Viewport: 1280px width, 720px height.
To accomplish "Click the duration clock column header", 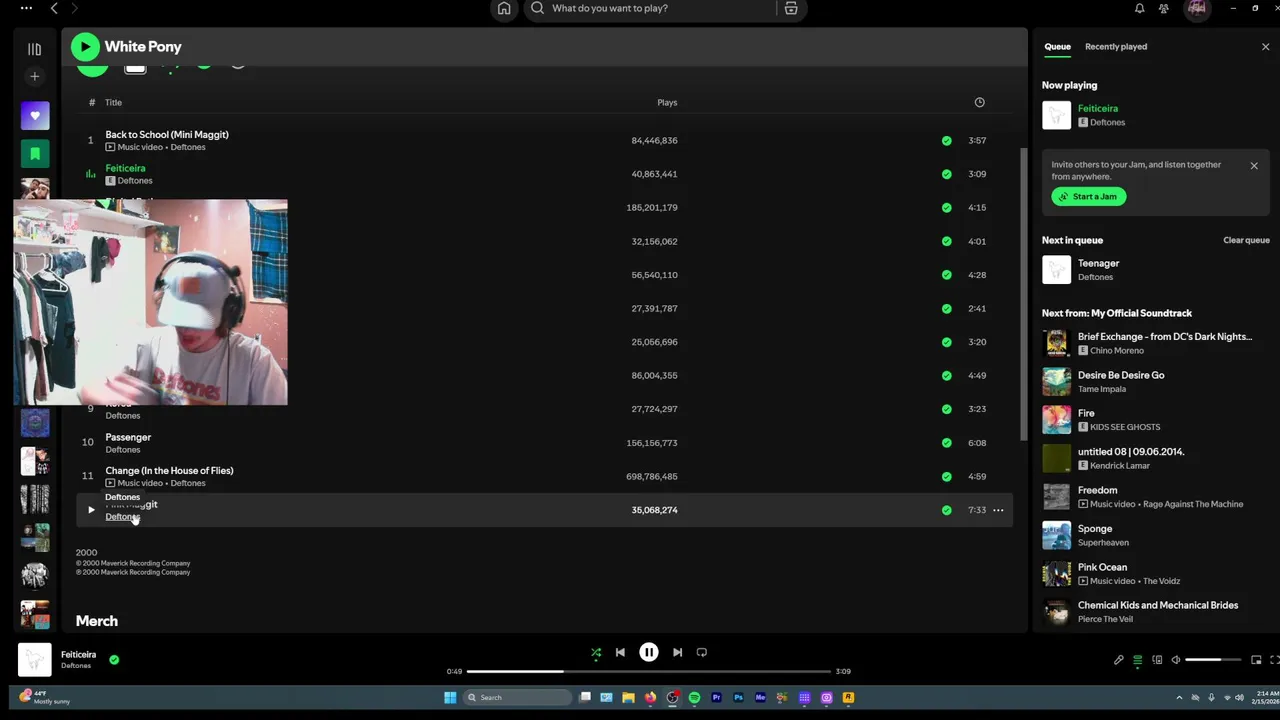I will (x=979, y=102).
